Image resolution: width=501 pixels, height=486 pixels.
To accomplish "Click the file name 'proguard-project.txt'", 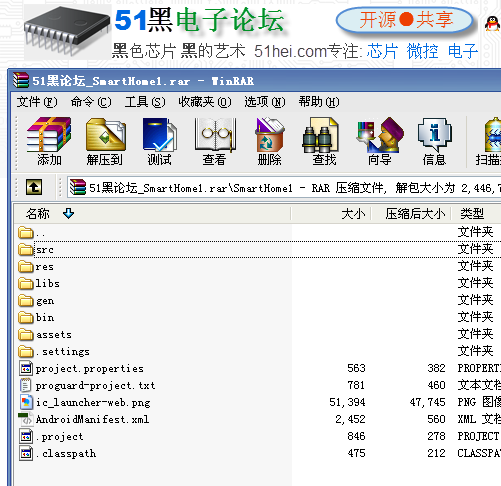I will [96, 386].
